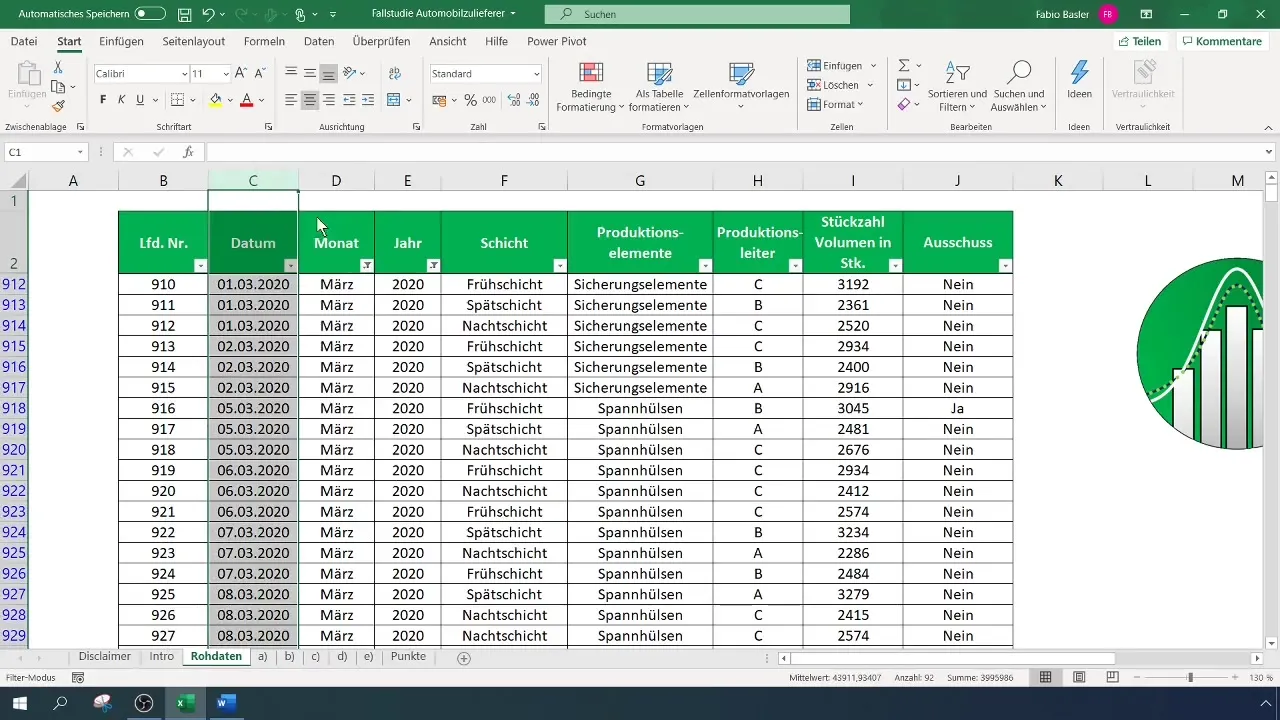
Task: Increase font size icon
Action: pyautogui.click(x=241, y=74)
